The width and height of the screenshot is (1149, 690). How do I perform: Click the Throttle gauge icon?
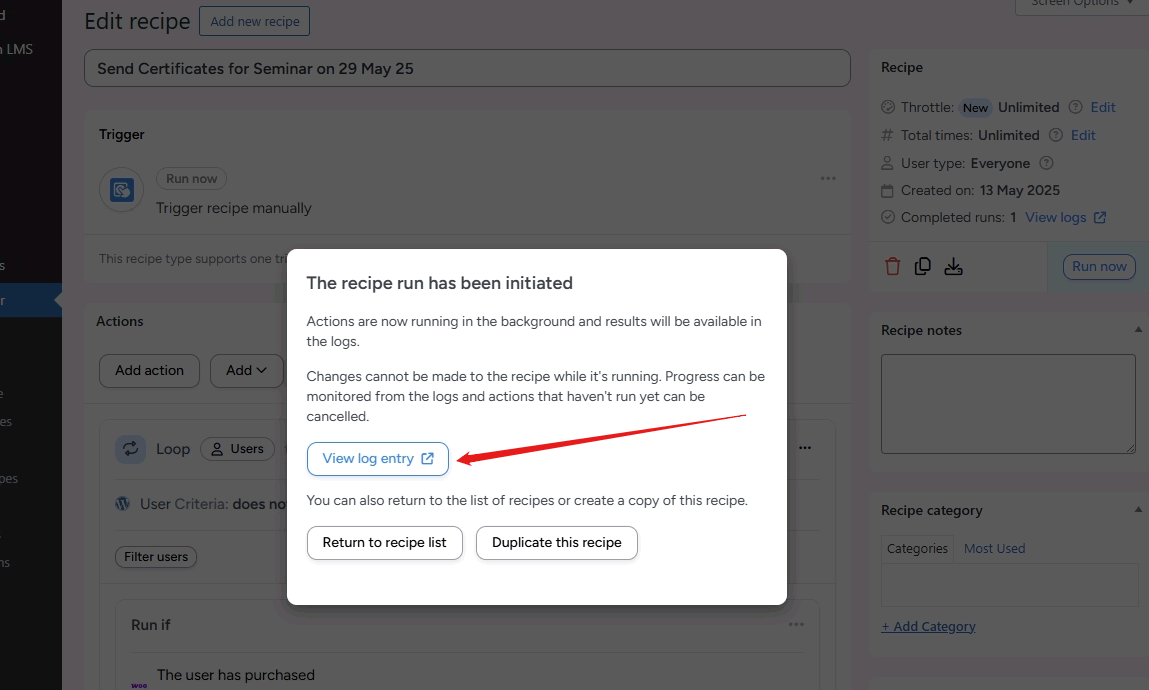(x=887, y=107)
